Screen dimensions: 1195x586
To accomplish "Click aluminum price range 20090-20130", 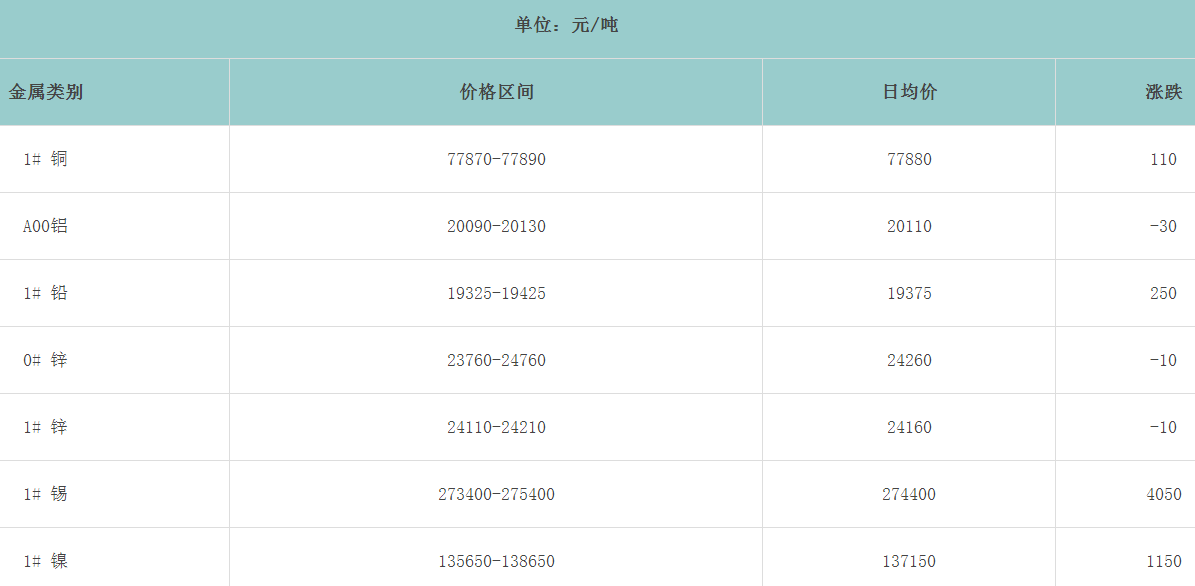I will click(x=496, y=226).
